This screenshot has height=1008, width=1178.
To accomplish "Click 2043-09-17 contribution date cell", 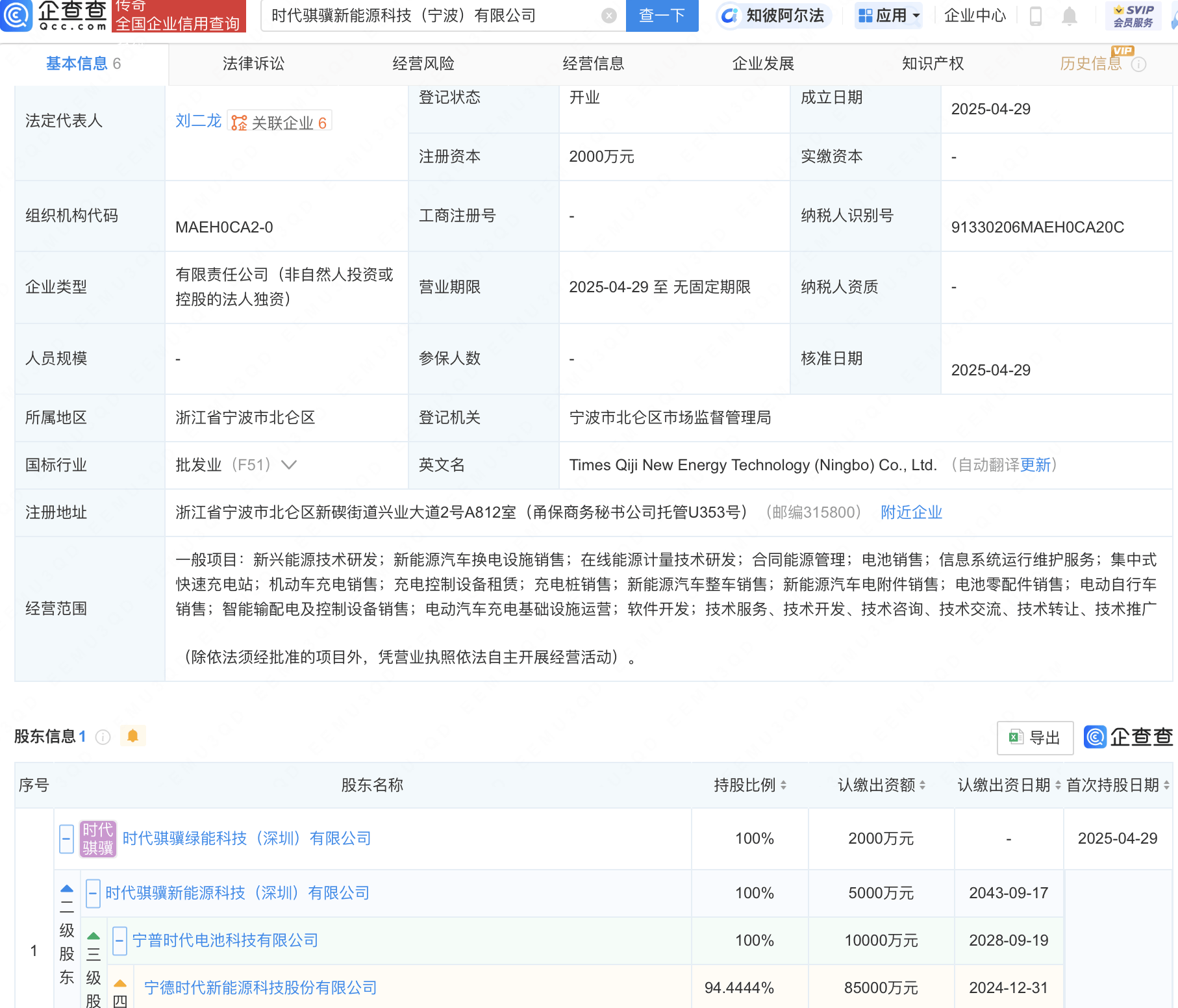I will pos(1009,893).
